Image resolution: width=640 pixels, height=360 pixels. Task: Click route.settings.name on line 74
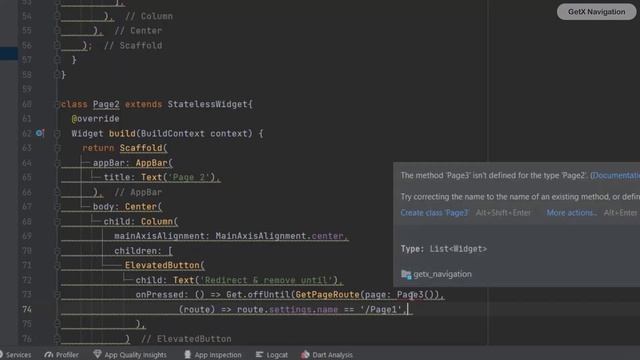[287, 309]
